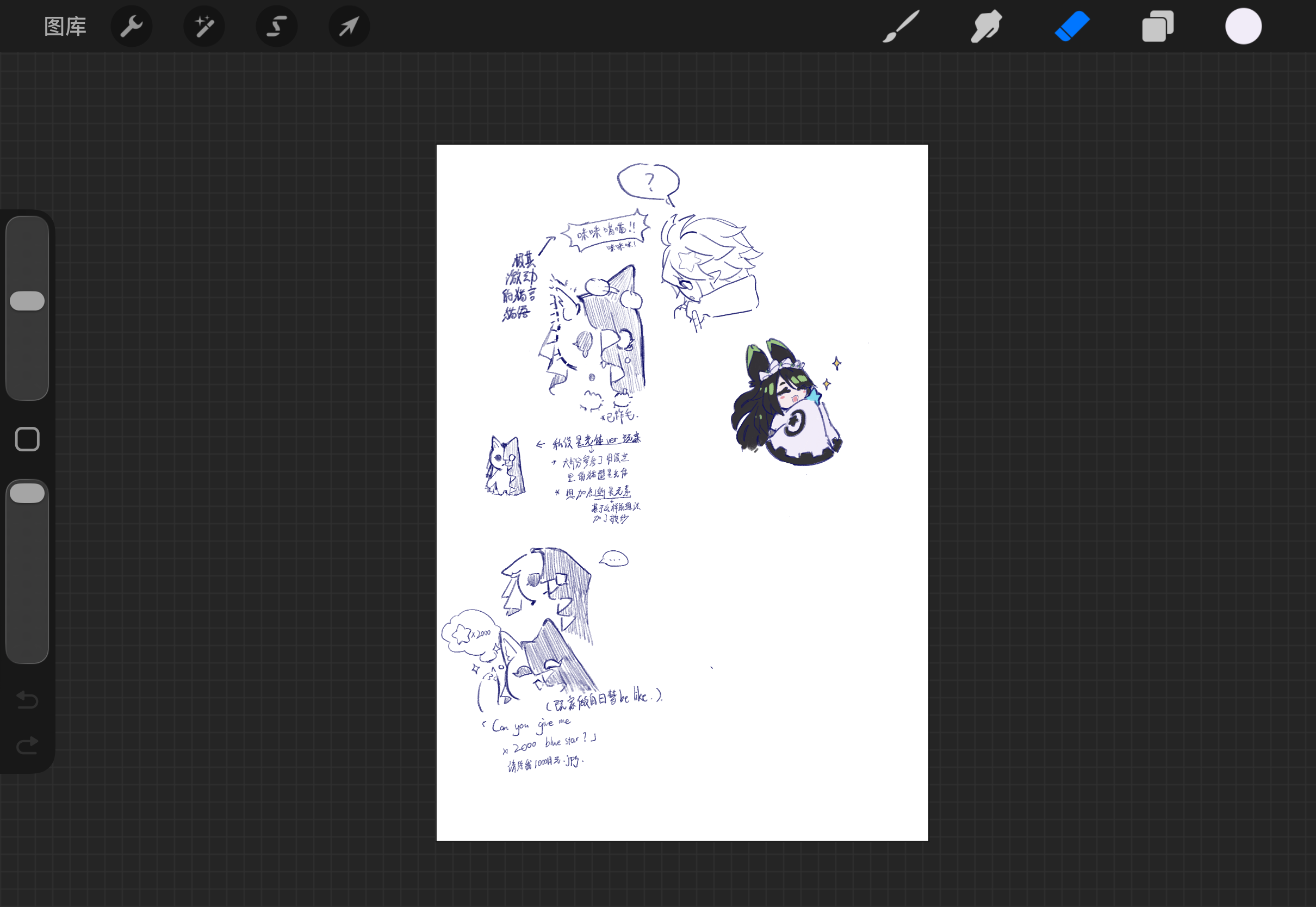Click the brush opacity slider handle
The width and height of the screenshot is (1316, 907).
27,493
